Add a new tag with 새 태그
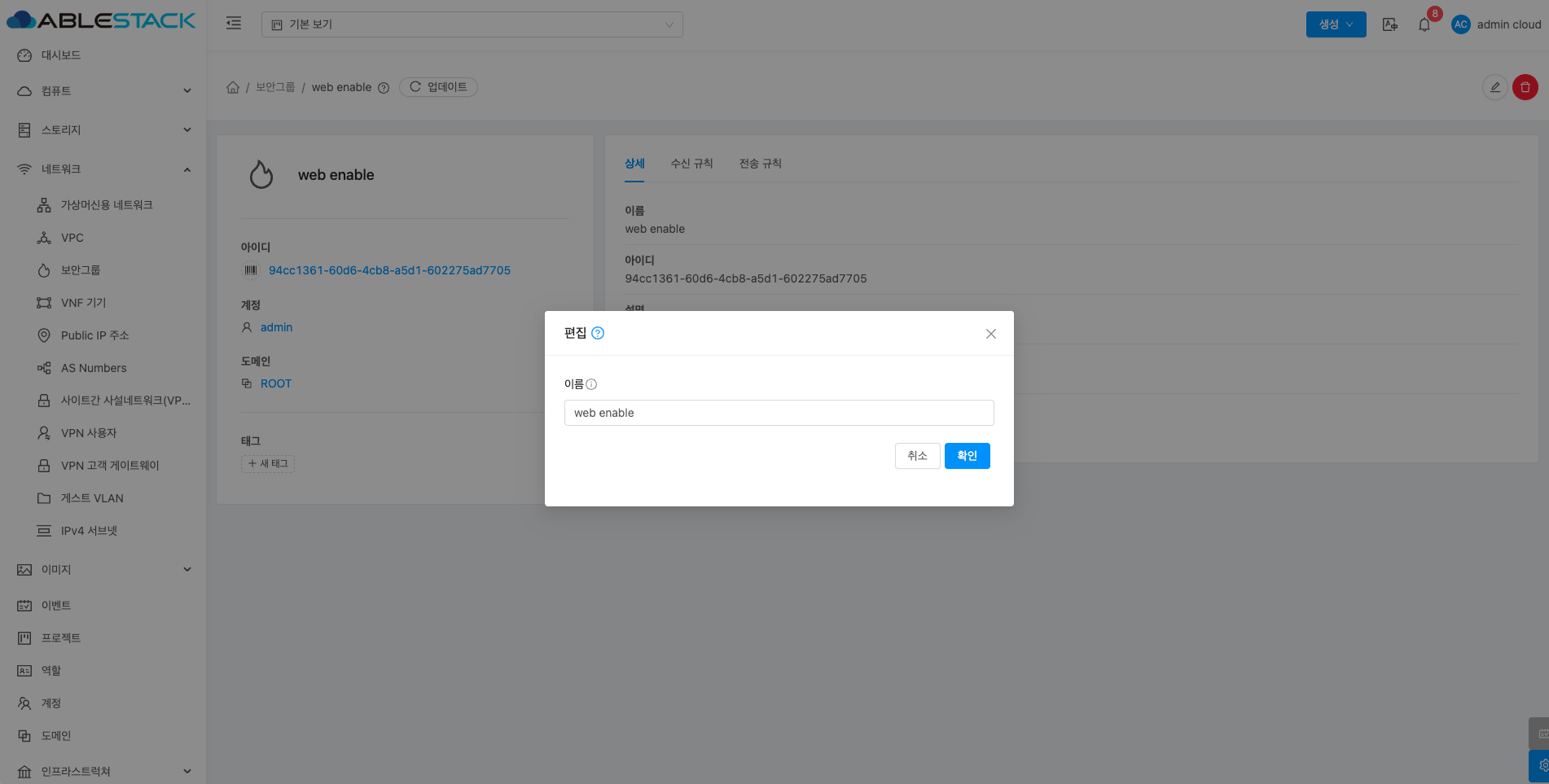Image resolution: width=1549 pixels, height=784 pixels. point(268,464)
